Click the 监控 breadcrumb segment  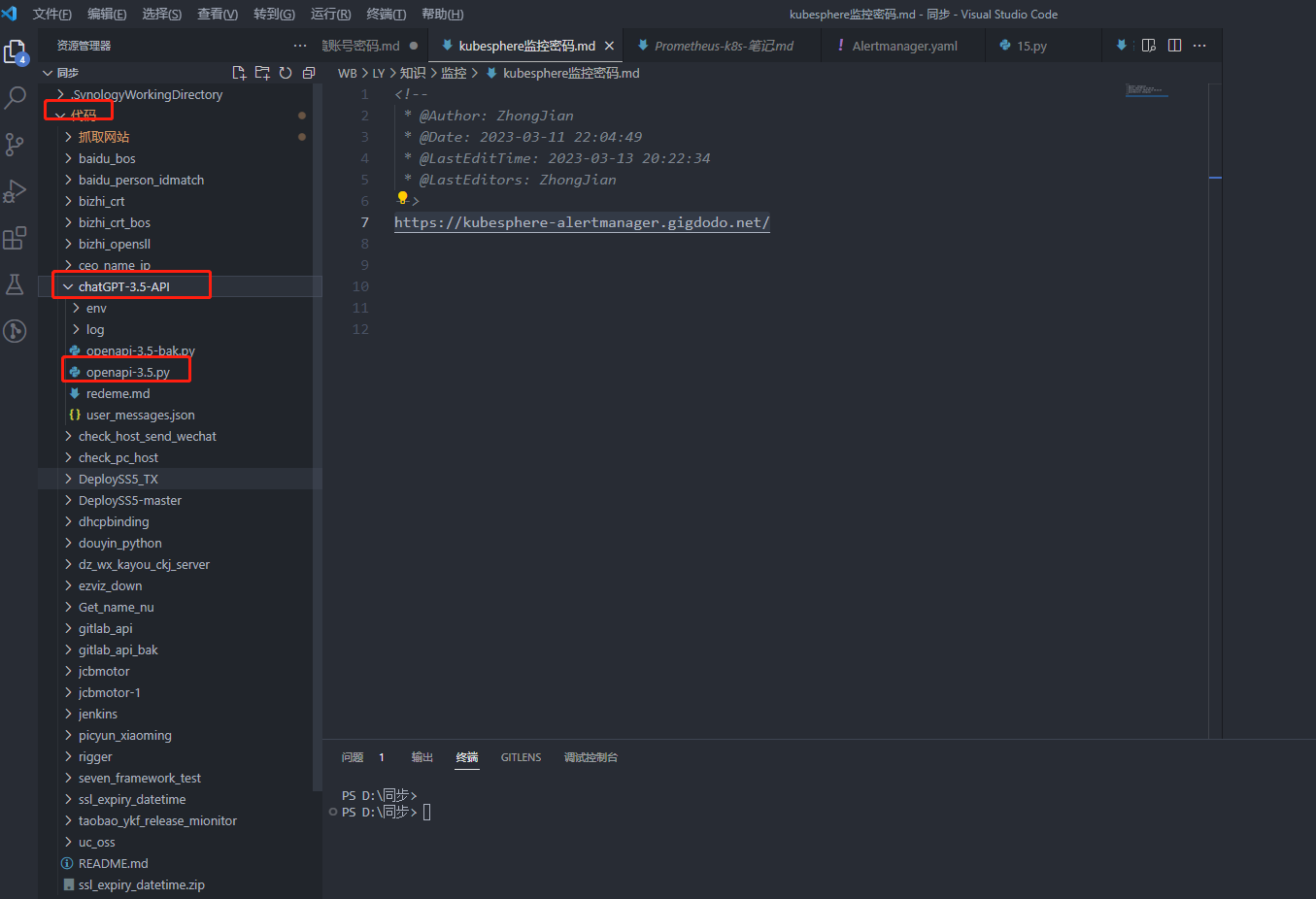point(454,73)
